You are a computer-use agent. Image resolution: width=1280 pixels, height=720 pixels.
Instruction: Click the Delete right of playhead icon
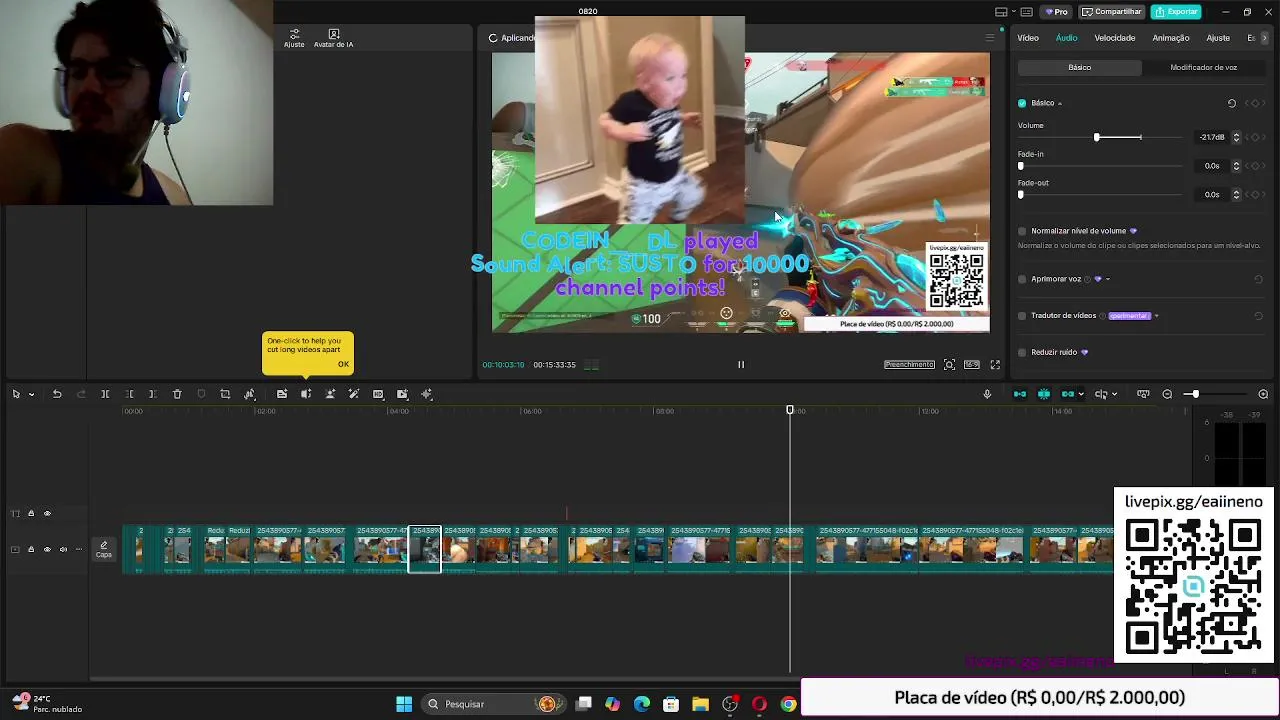(153, 394)
